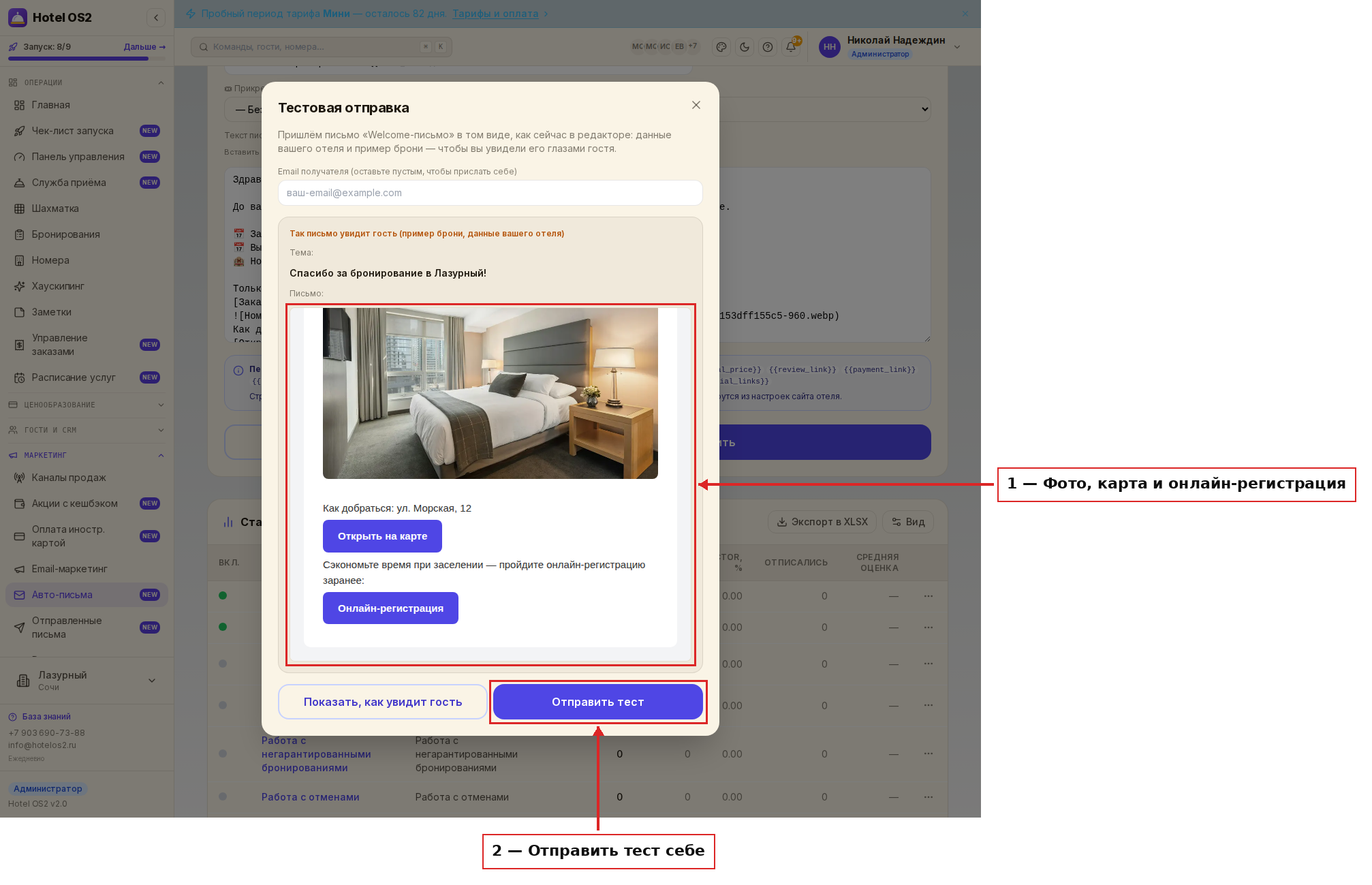Open notifications bell icon
The width and height of the screenshot is (1372, 885).
(791, 47)
